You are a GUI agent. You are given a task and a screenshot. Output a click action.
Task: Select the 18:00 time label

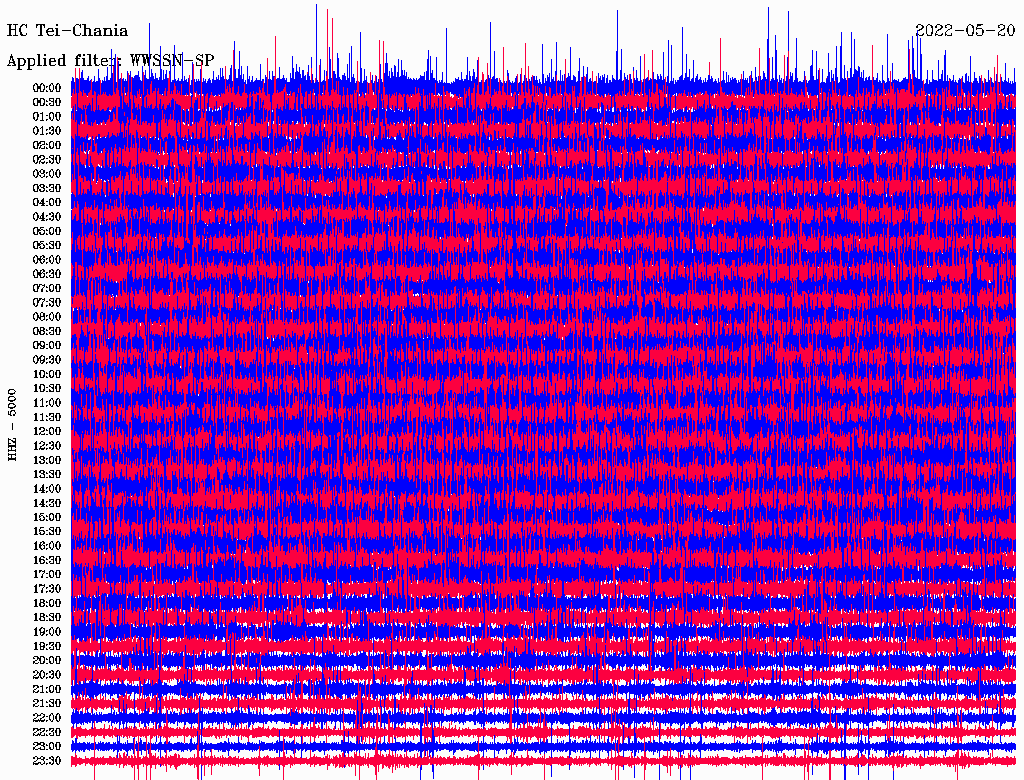click(47, 604)
